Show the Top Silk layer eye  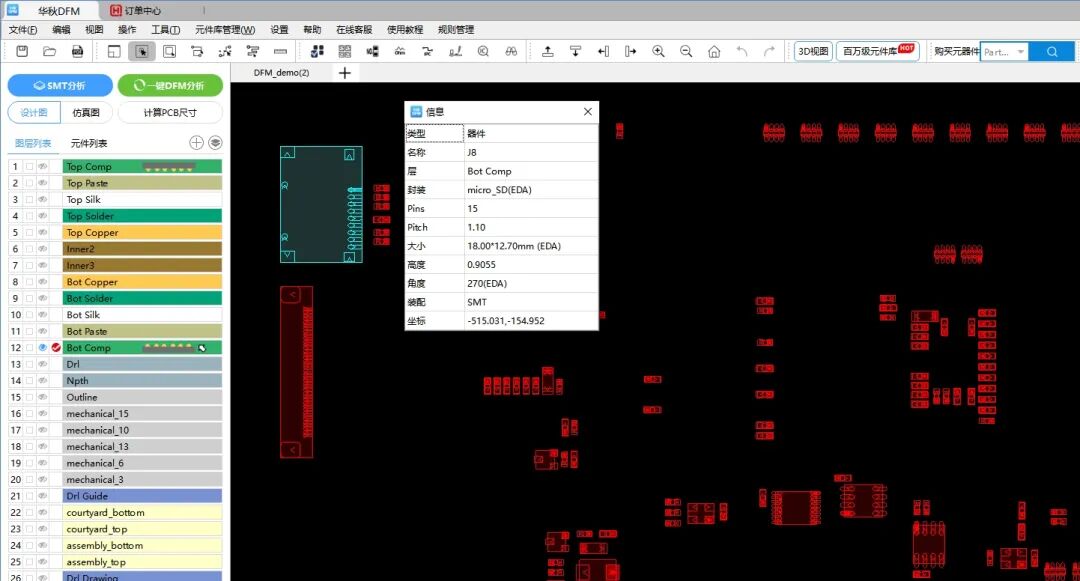coord(43,200)
